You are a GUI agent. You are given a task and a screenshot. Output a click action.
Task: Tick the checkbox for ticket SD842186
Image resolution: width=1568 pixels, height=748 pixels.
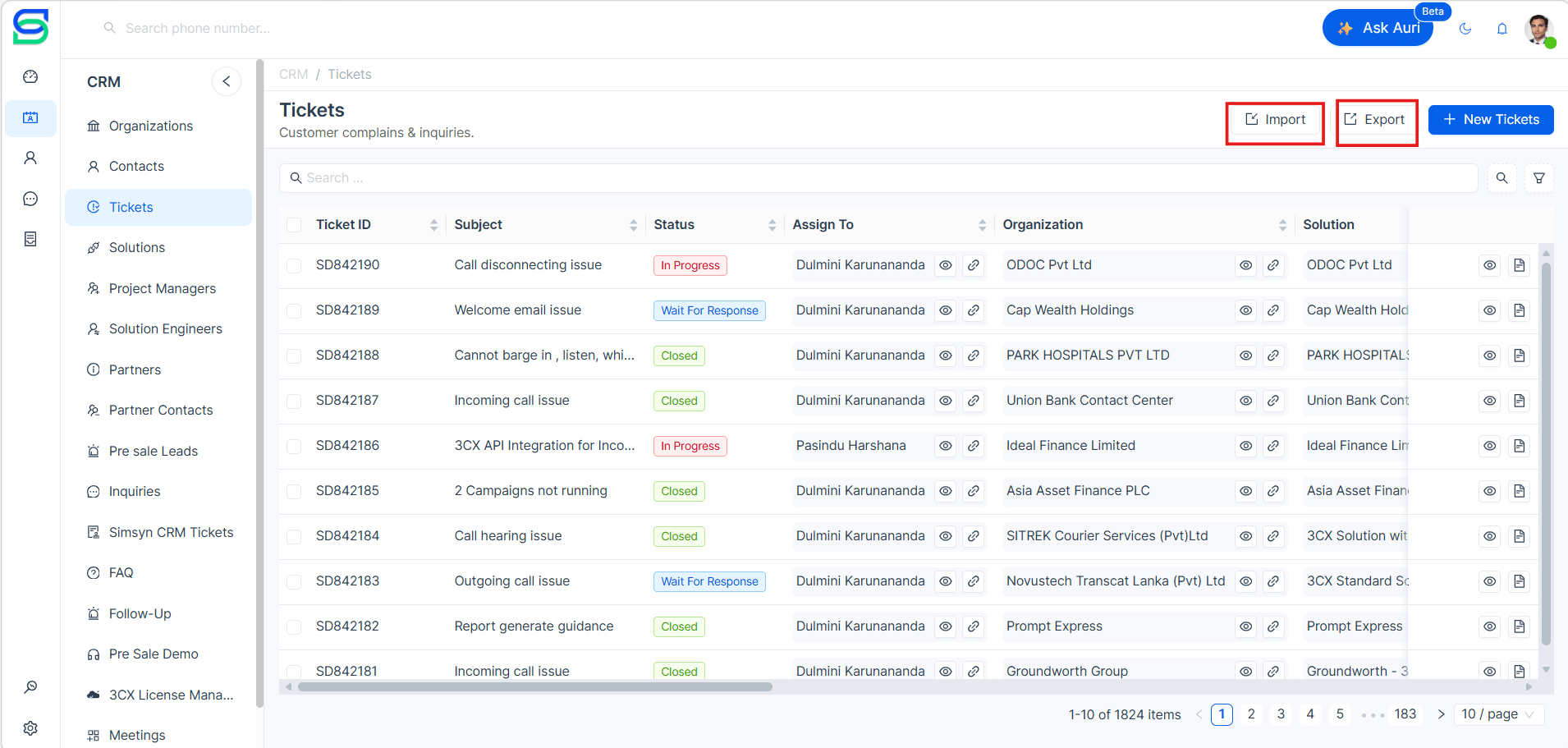pyautogui.click(x=294, y=446)
